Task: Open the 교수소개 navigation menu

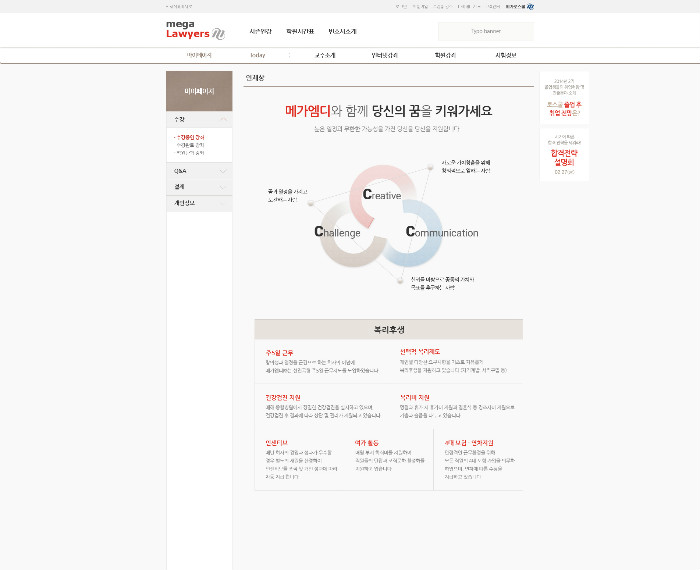Action: click(325, 55)
